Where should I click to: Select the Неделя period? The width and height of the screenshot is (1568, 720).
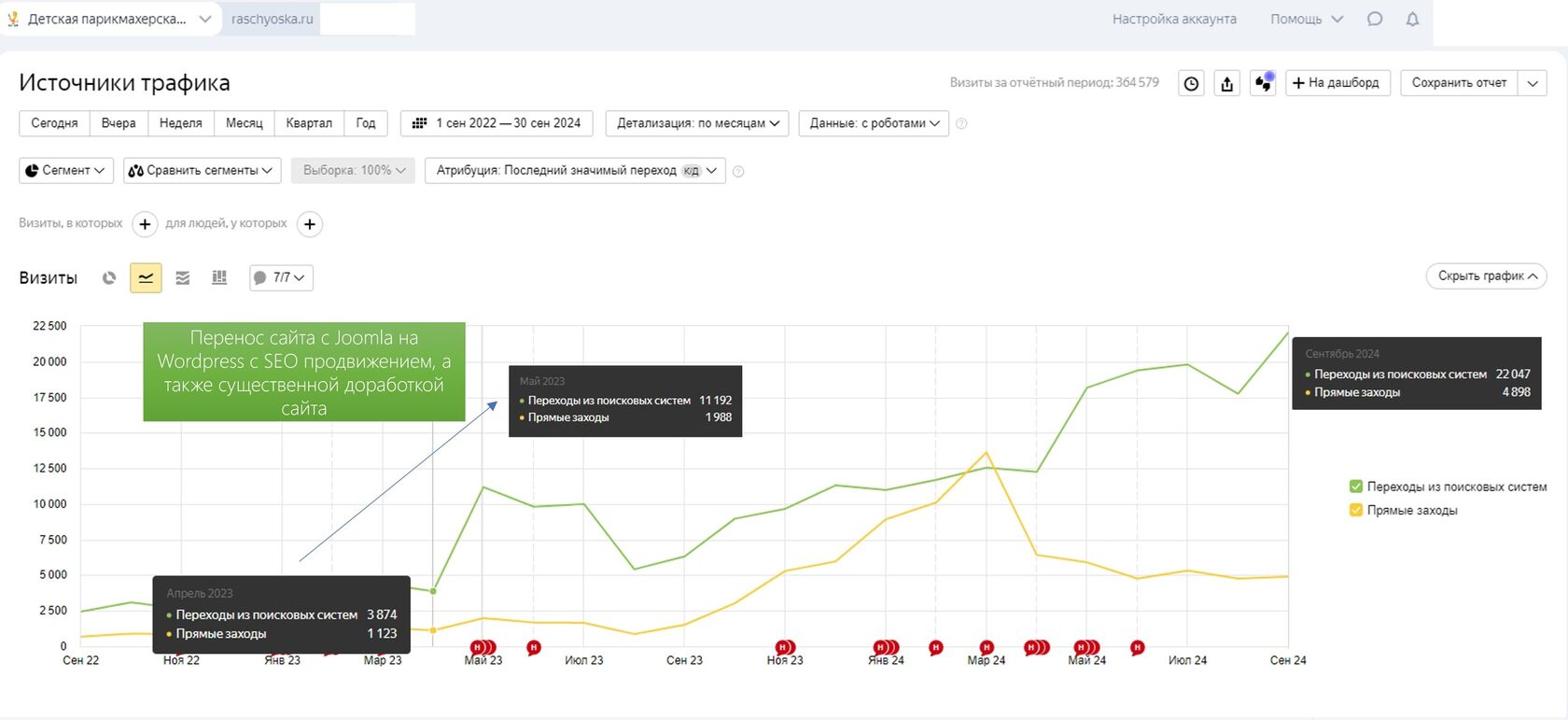[x=181, y=123]
